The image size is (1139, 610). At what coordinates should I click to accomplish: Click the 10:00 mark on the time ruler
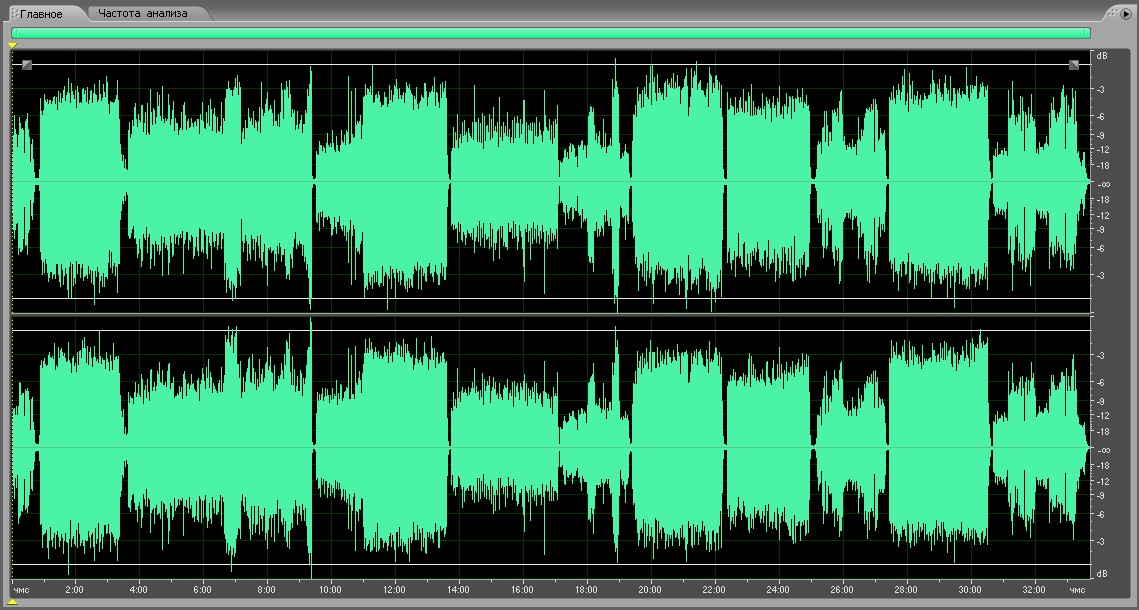(330, 590)
